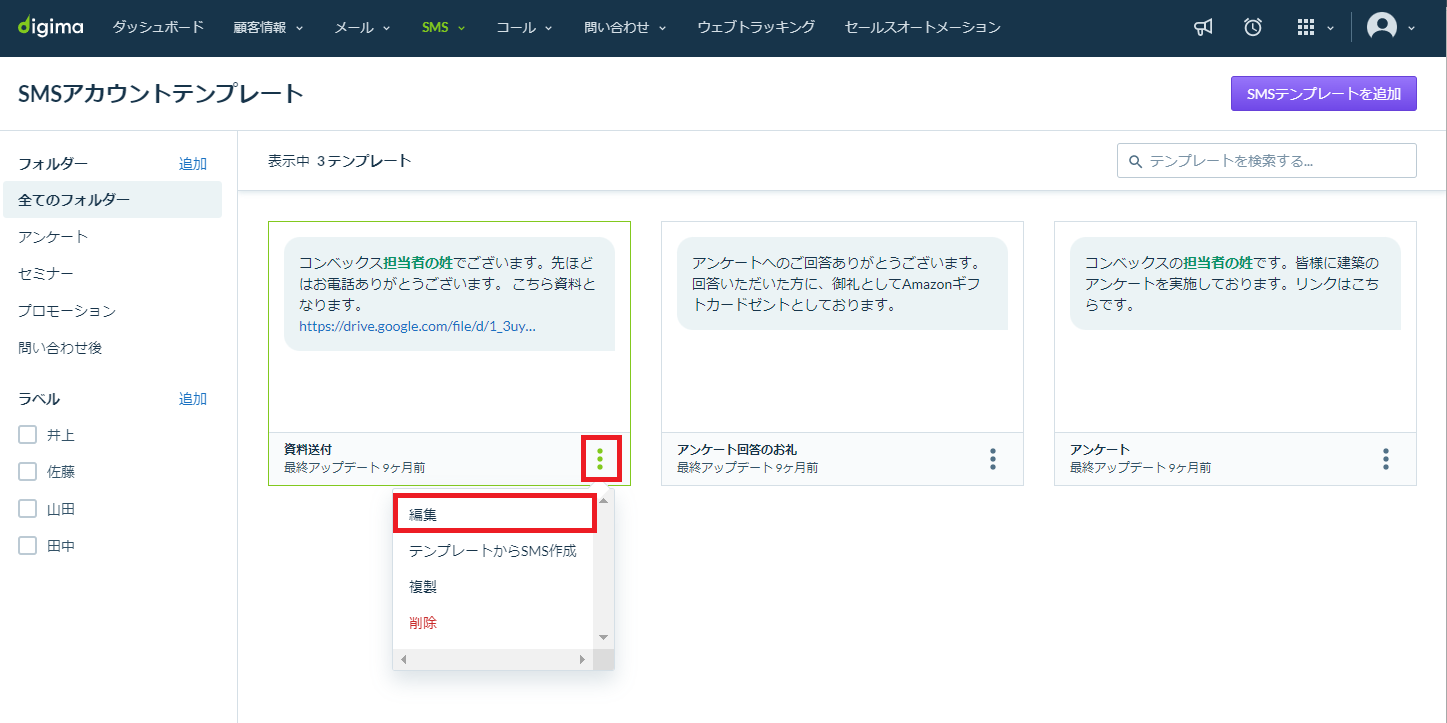
Task: Focus the テンプレートを検索する search field
Action: (1266, 161)
